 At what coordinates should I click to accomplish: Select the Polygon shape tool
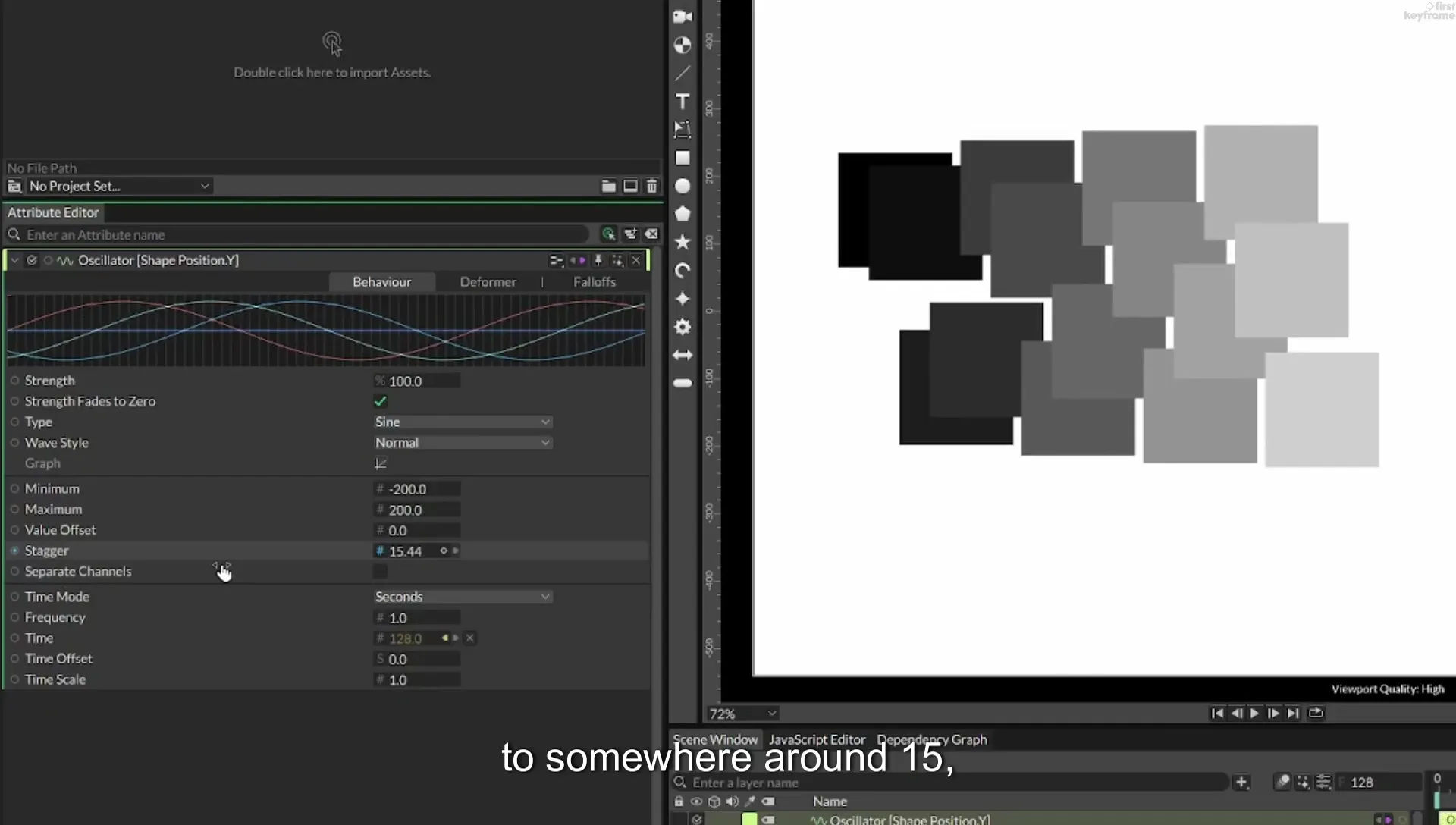(682, 214)
